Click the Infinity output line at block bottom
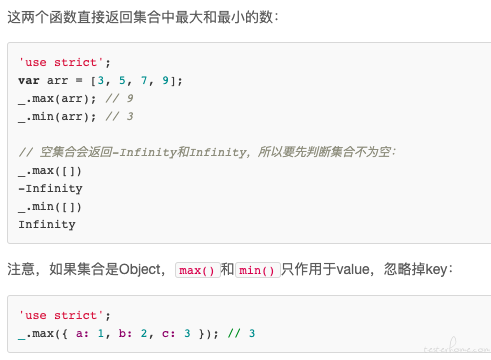This screenshot has width=491, height=360. point(47,225)
